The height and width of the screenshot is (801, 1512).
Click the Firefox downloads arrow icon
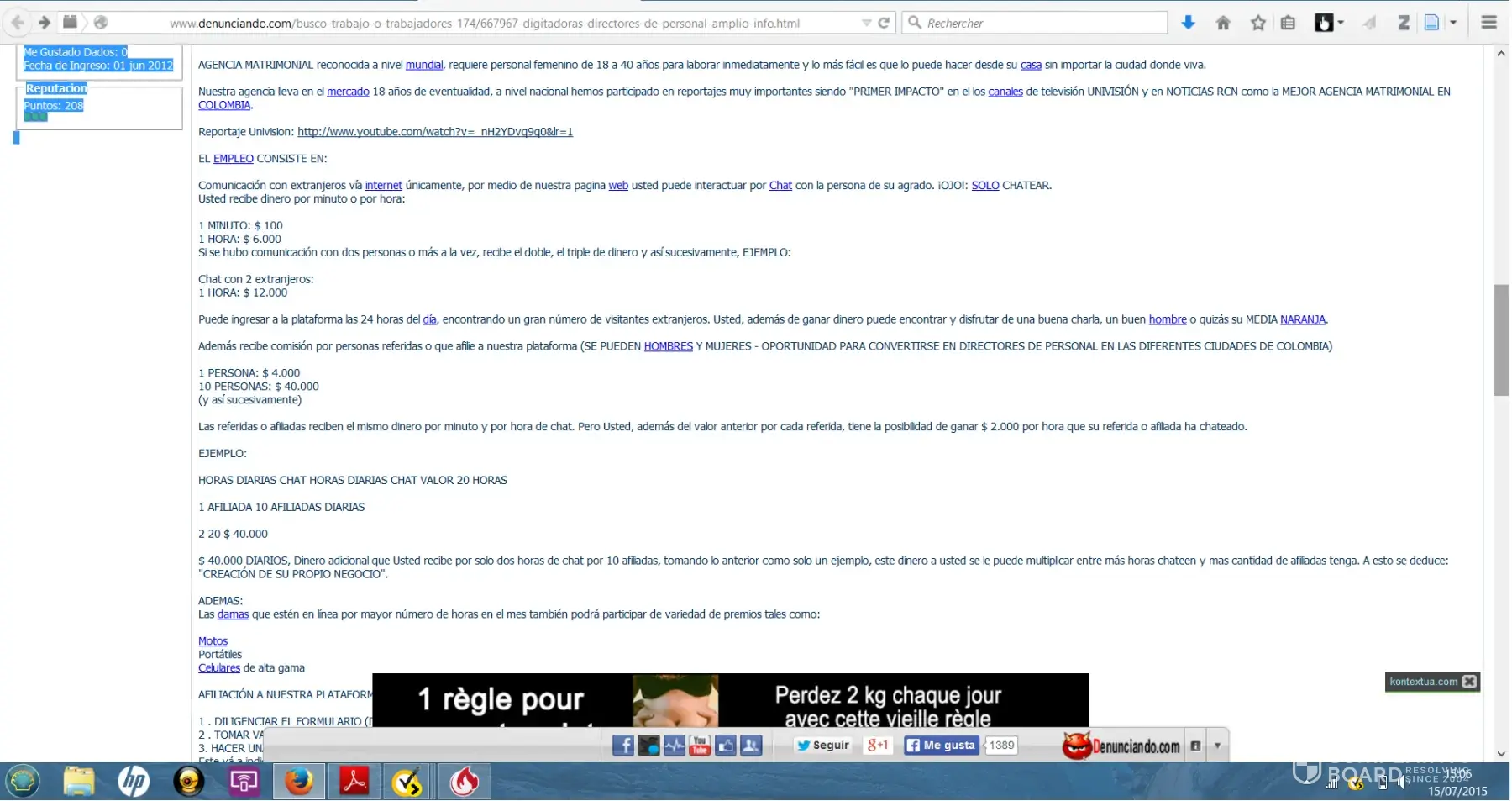click(x=1188, y=23)
